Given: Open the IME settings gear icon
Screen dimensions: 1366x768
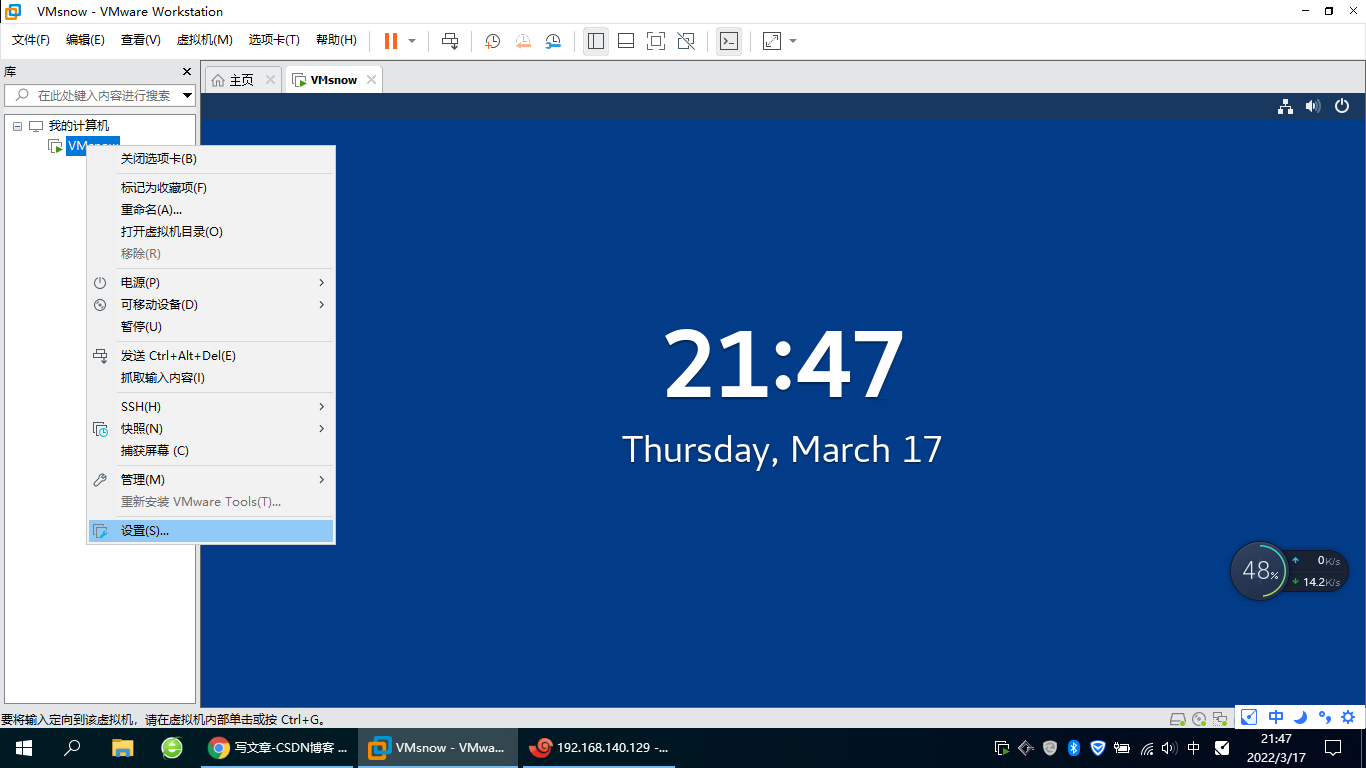Looking at the screenshot, I should 1348,717.
